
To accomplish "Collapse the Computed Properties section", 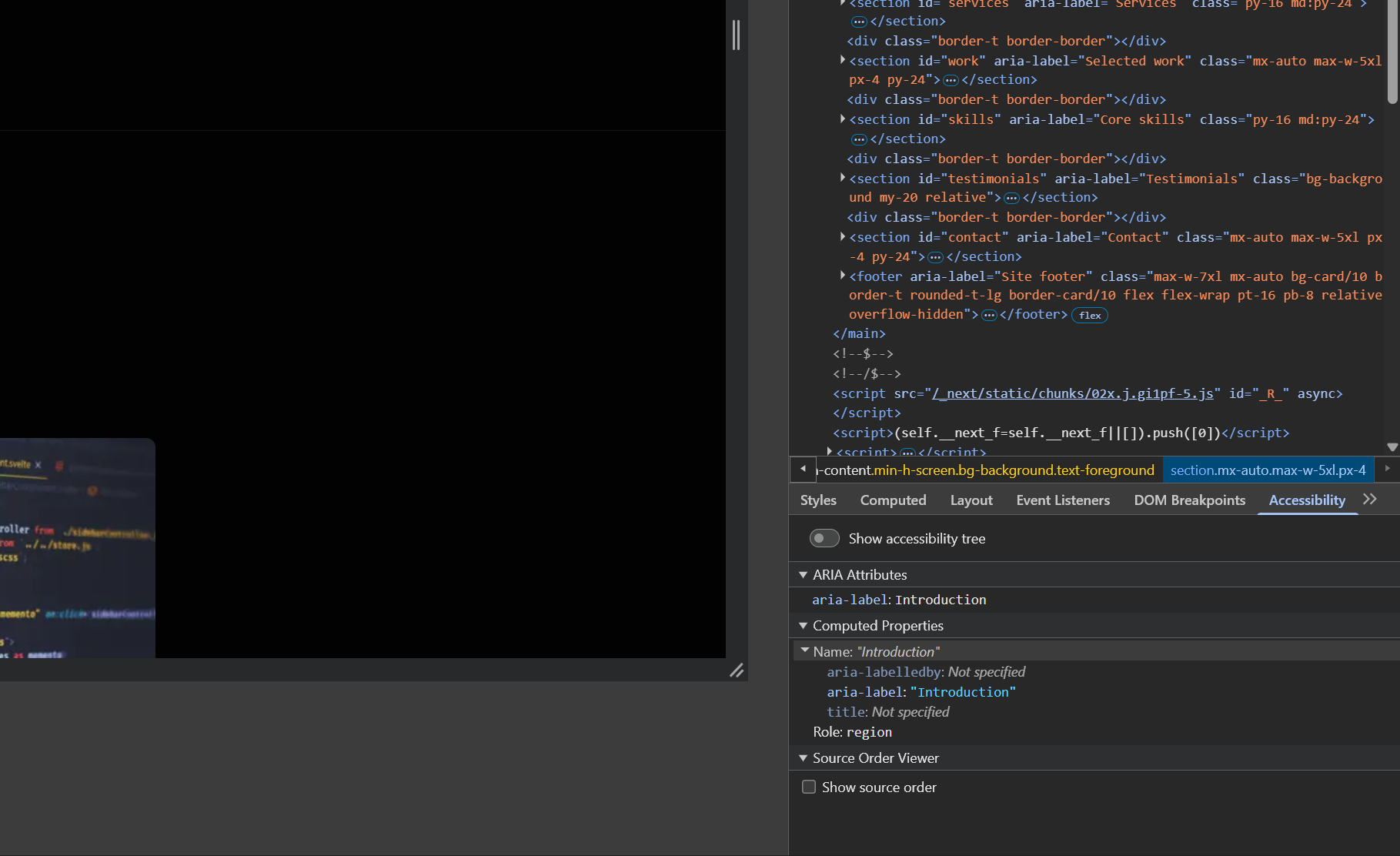I will click(803, 625).
